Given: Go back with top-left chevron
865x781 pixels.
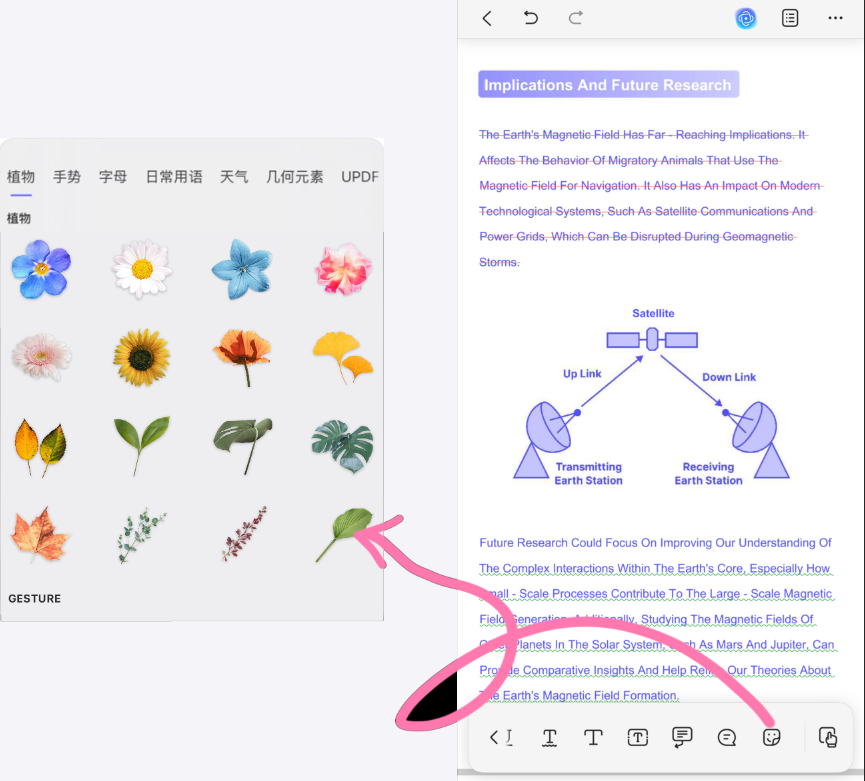Looking at the screenshot, I should (487, 18).
